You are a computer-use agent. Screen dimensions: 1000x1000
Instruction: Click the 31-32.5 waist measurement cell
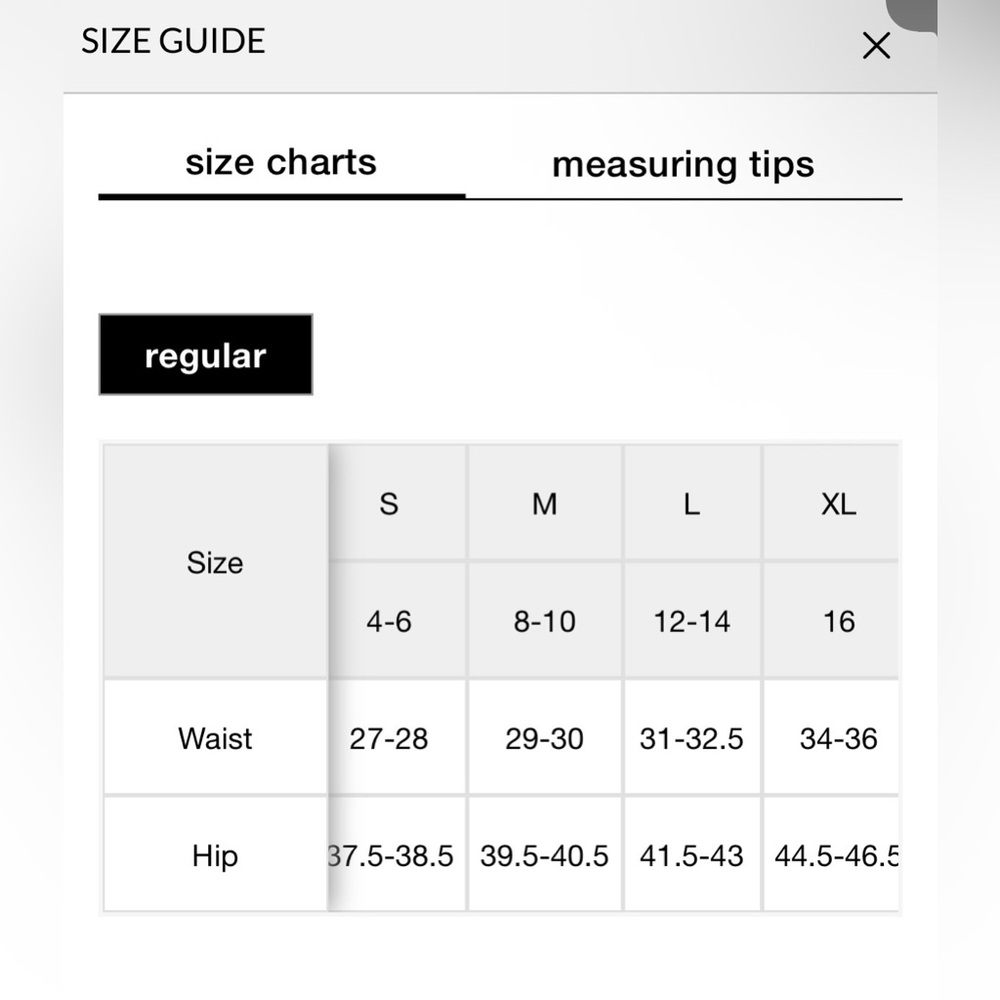692,738
